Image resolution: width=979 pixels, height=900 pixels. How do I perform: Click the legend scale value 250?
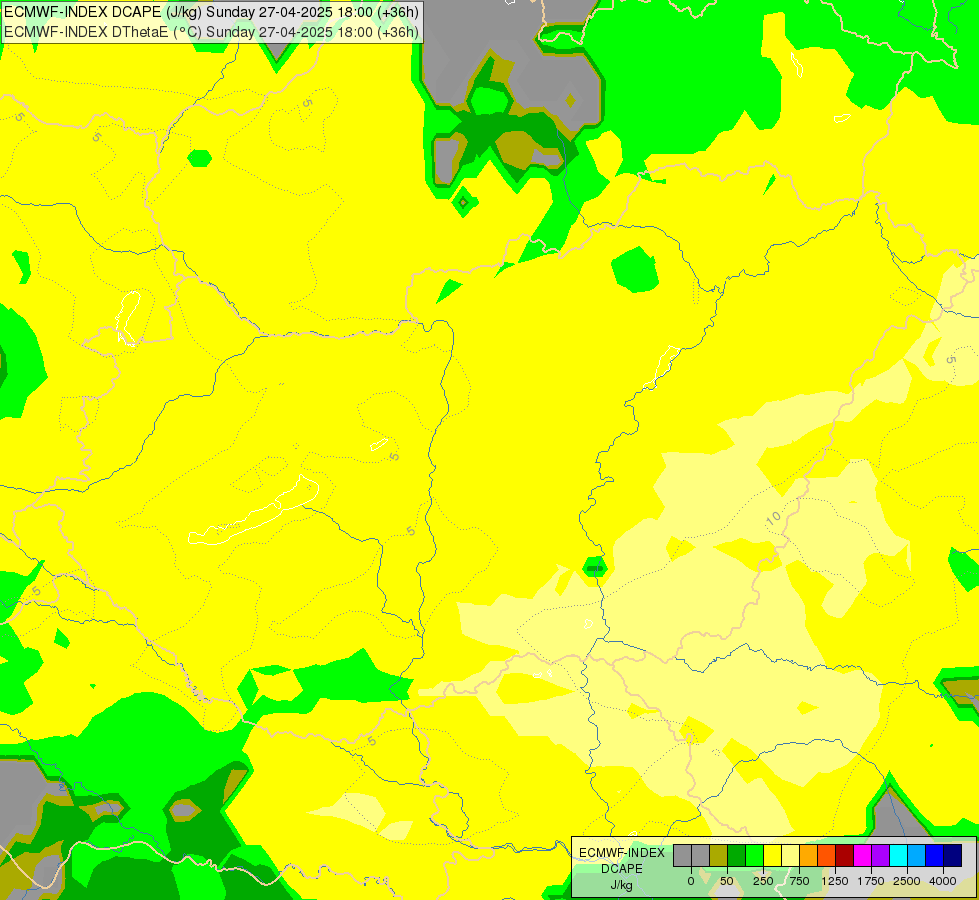point(763,881)
